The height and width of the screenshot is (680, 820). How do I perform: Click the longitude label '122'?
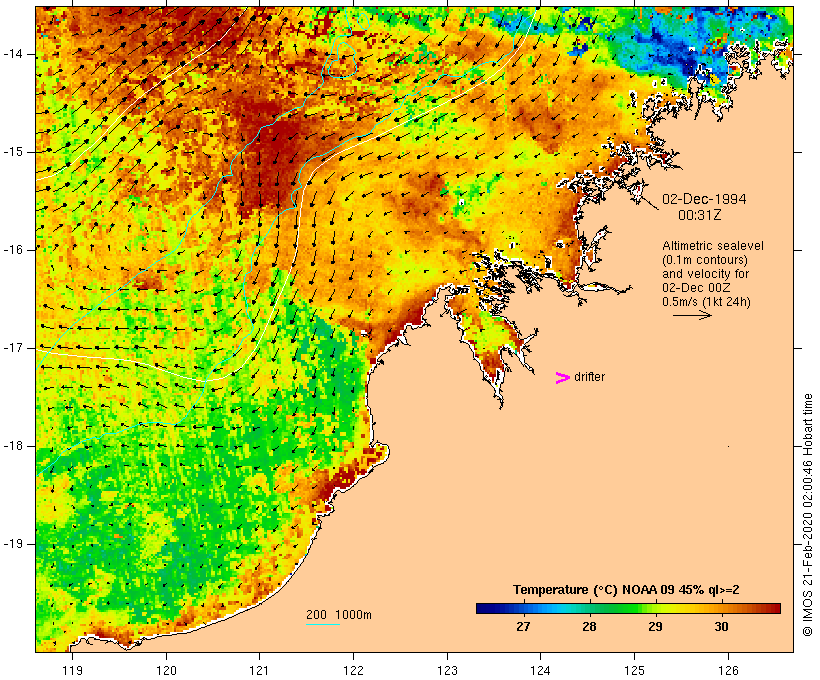pyautogui.click(x=353, y=670)
